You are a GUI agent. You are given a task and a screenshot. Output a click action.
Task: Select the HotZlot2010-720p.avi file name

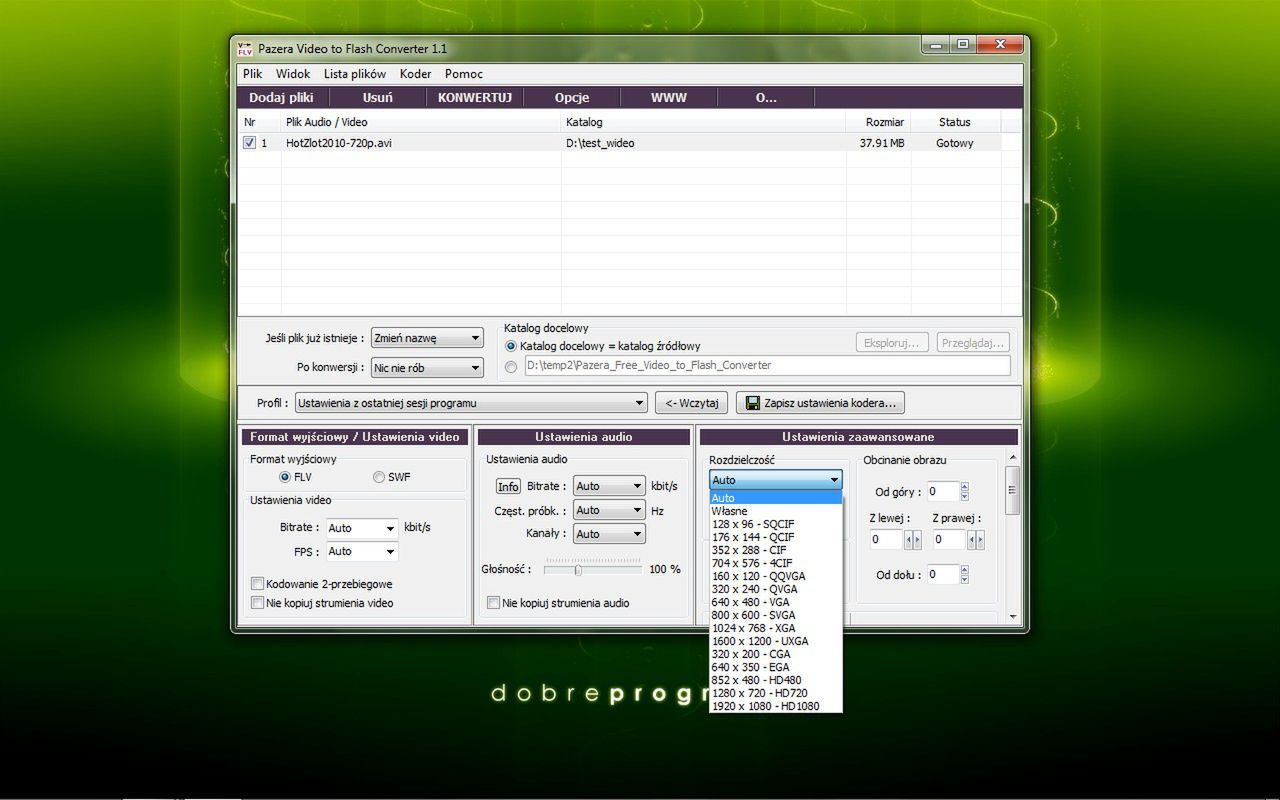pos(339,143)
